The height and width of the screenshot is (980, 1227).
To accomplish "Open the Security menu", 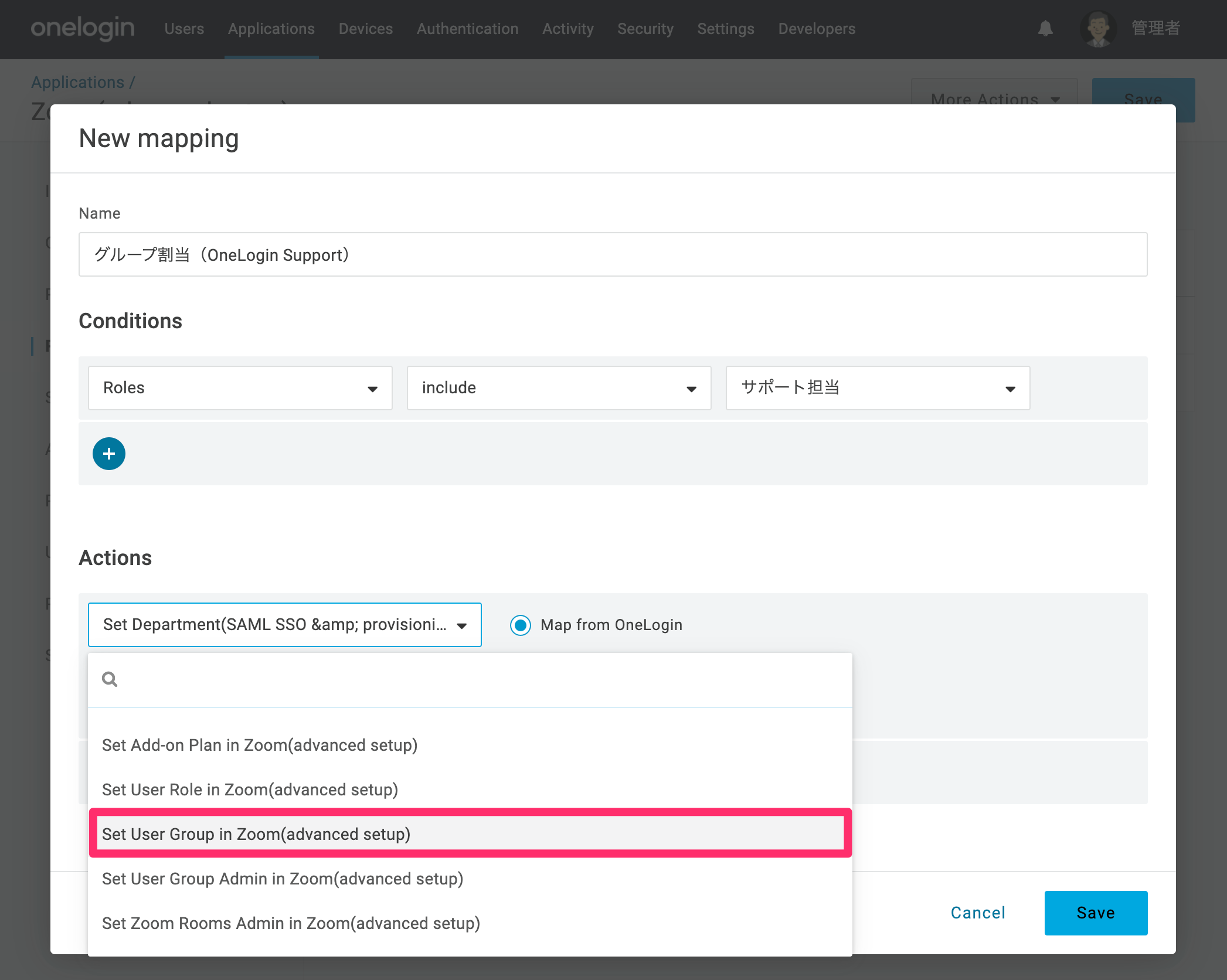I will [x=645, y=29].
